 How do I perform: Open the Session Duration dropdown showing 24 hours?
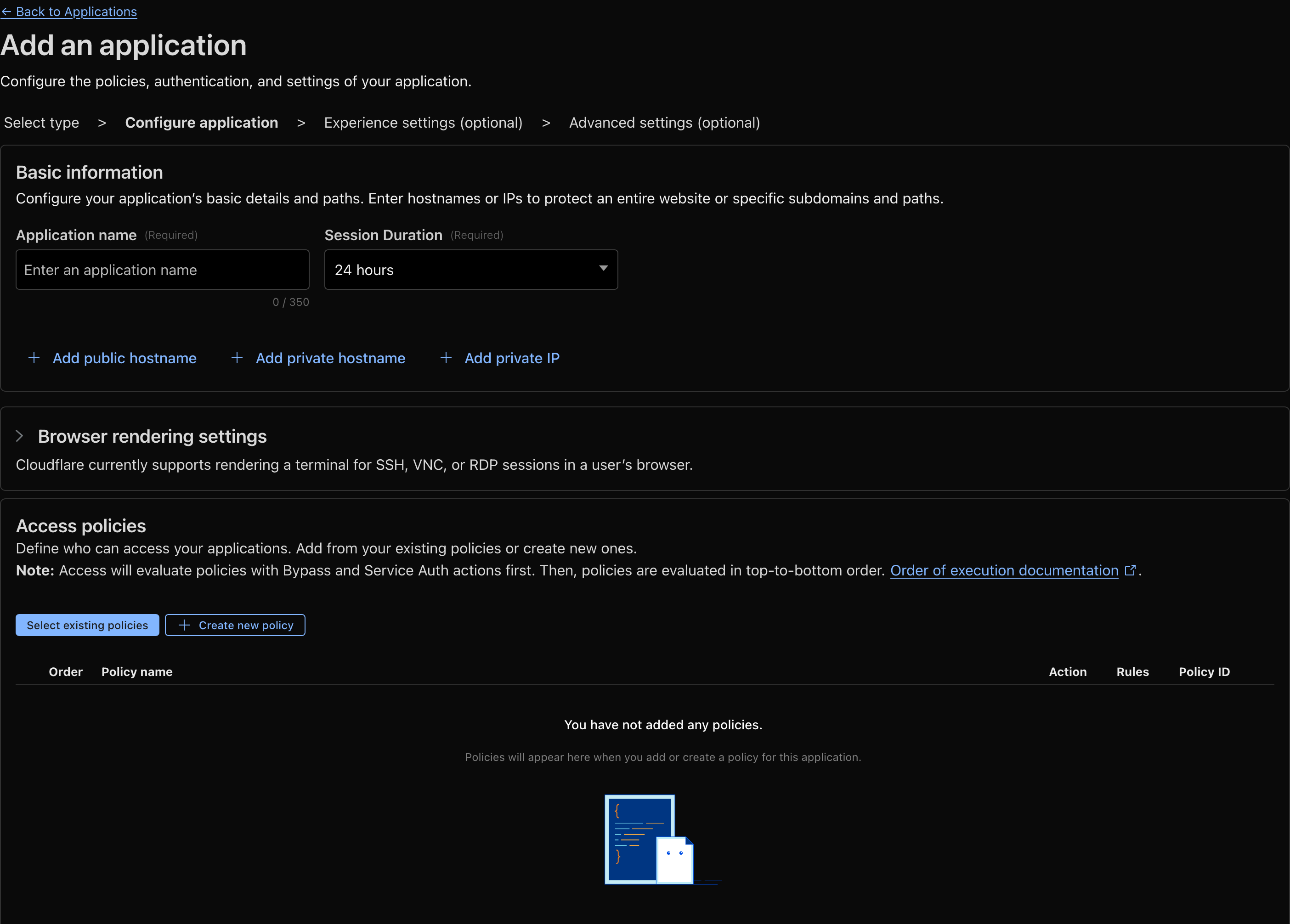470,270
